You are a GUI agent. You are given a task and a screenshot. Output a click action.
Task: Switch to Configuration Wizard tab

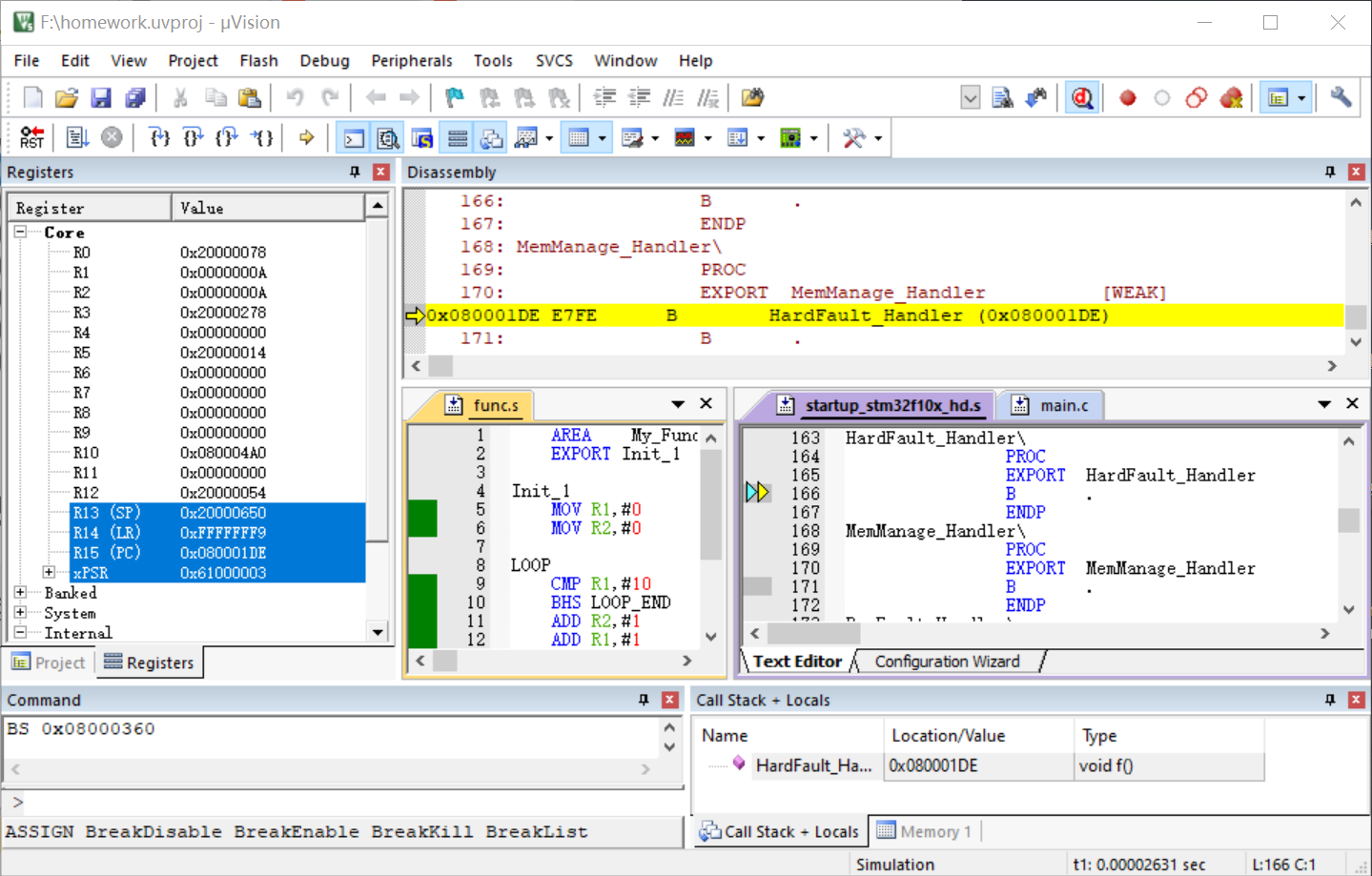tap(947, 661)
